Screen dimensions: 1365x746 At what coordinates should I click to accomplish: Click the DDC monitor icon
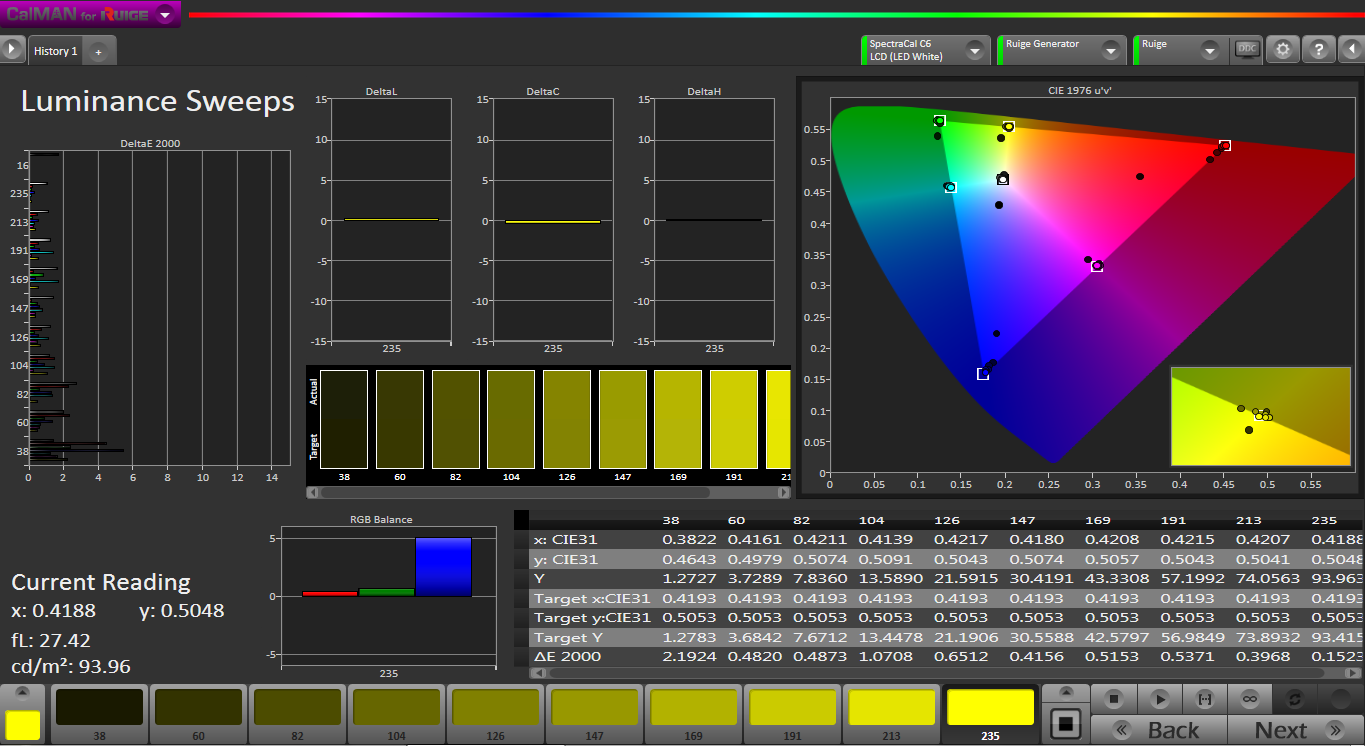[1246, 50]
